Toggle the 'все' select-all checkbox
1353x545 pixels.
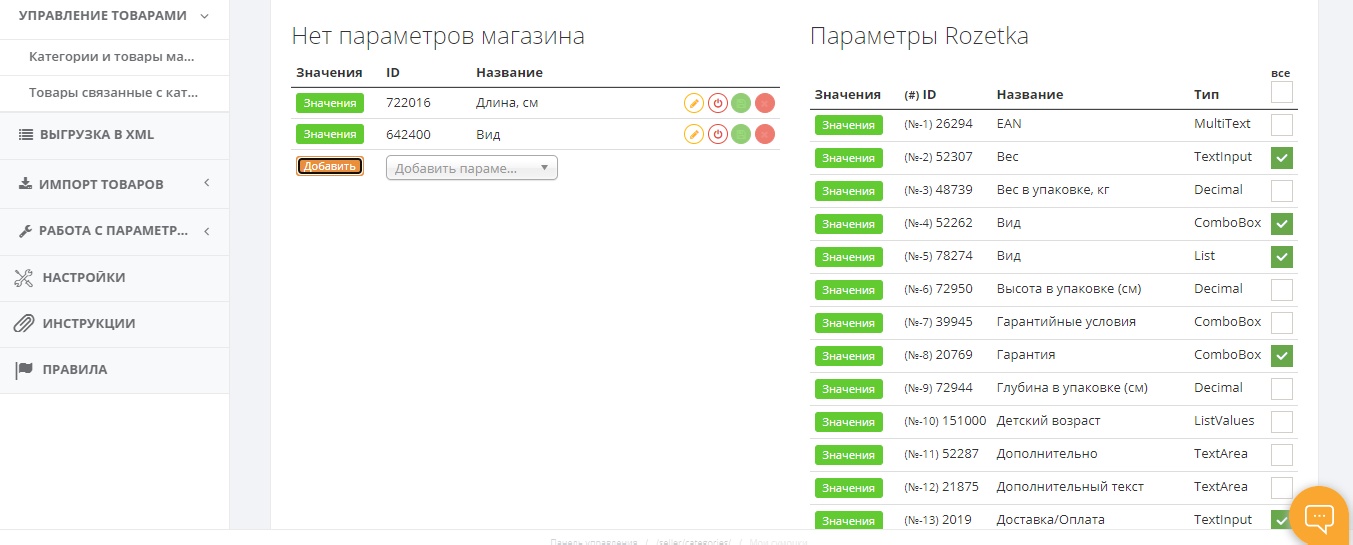[x=1282, y=92]
